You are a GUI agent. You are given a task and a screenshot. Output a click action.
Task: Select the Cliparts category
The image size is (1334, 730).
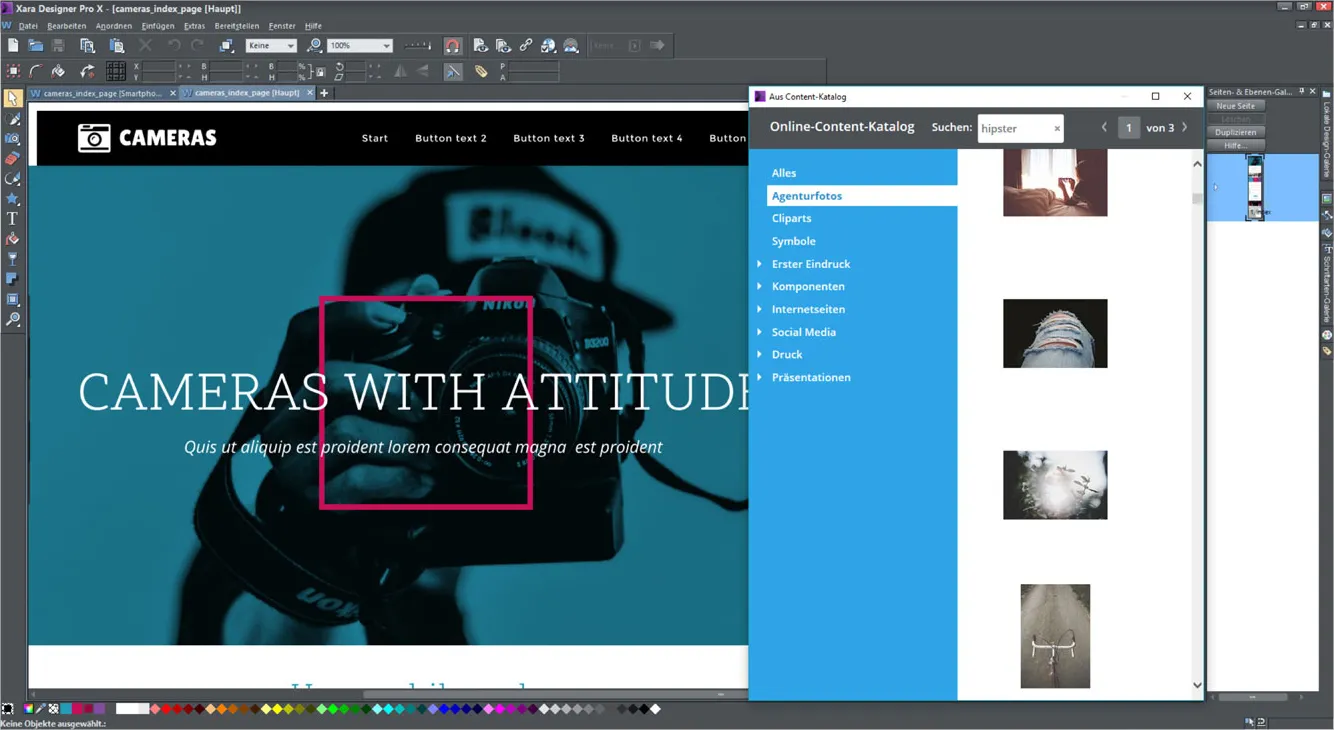(791, 218)
